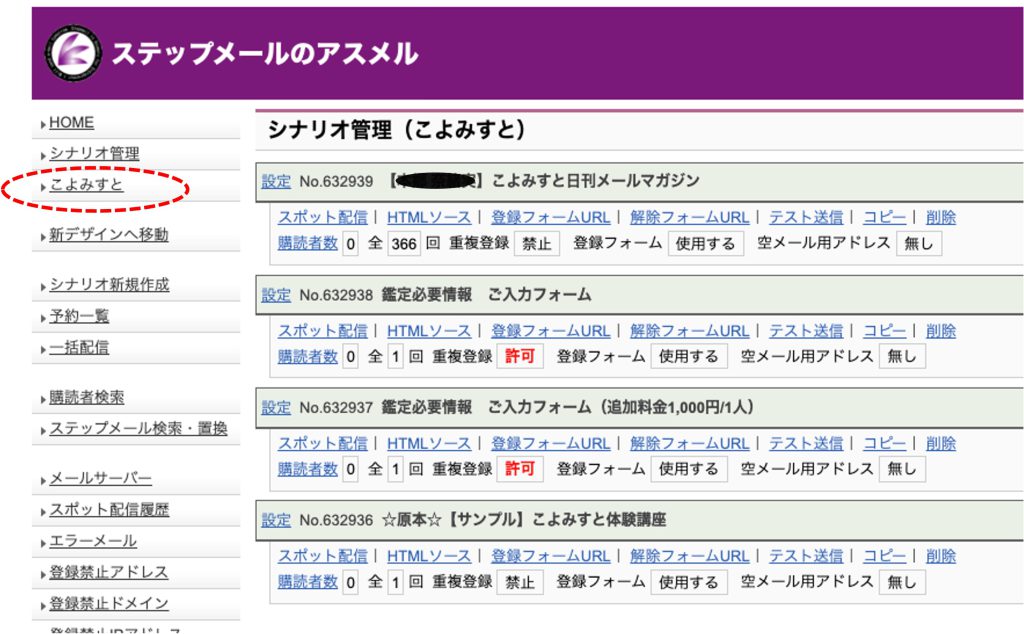Image resolution: width=1024 pixels, height=634 pixels.
Task: Open スポット配信 for No.632939 scenario
Action: tap(323, 217)
